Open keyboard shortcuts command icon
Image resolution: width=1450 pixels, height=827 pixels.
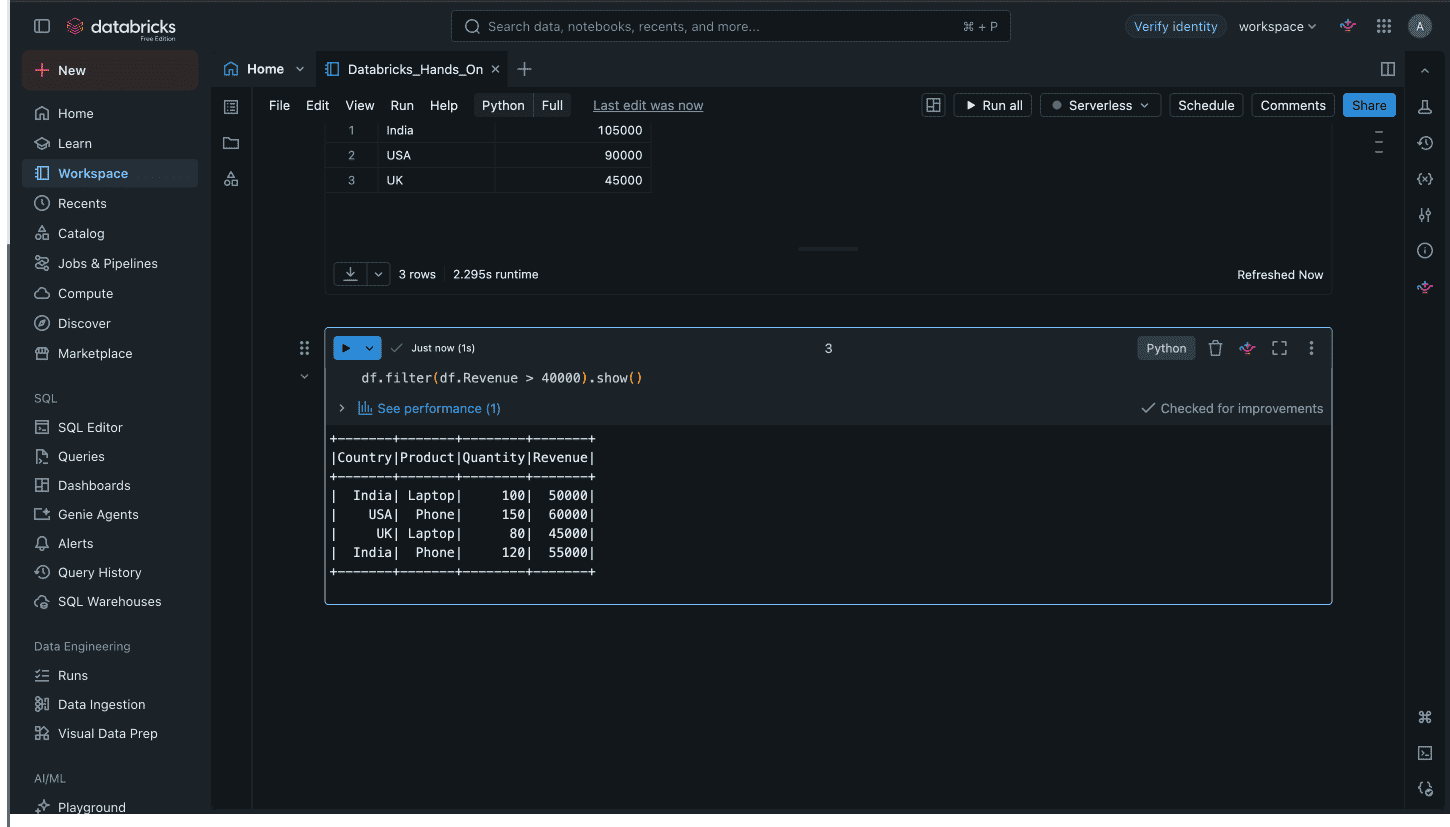tap(1425, 717)
